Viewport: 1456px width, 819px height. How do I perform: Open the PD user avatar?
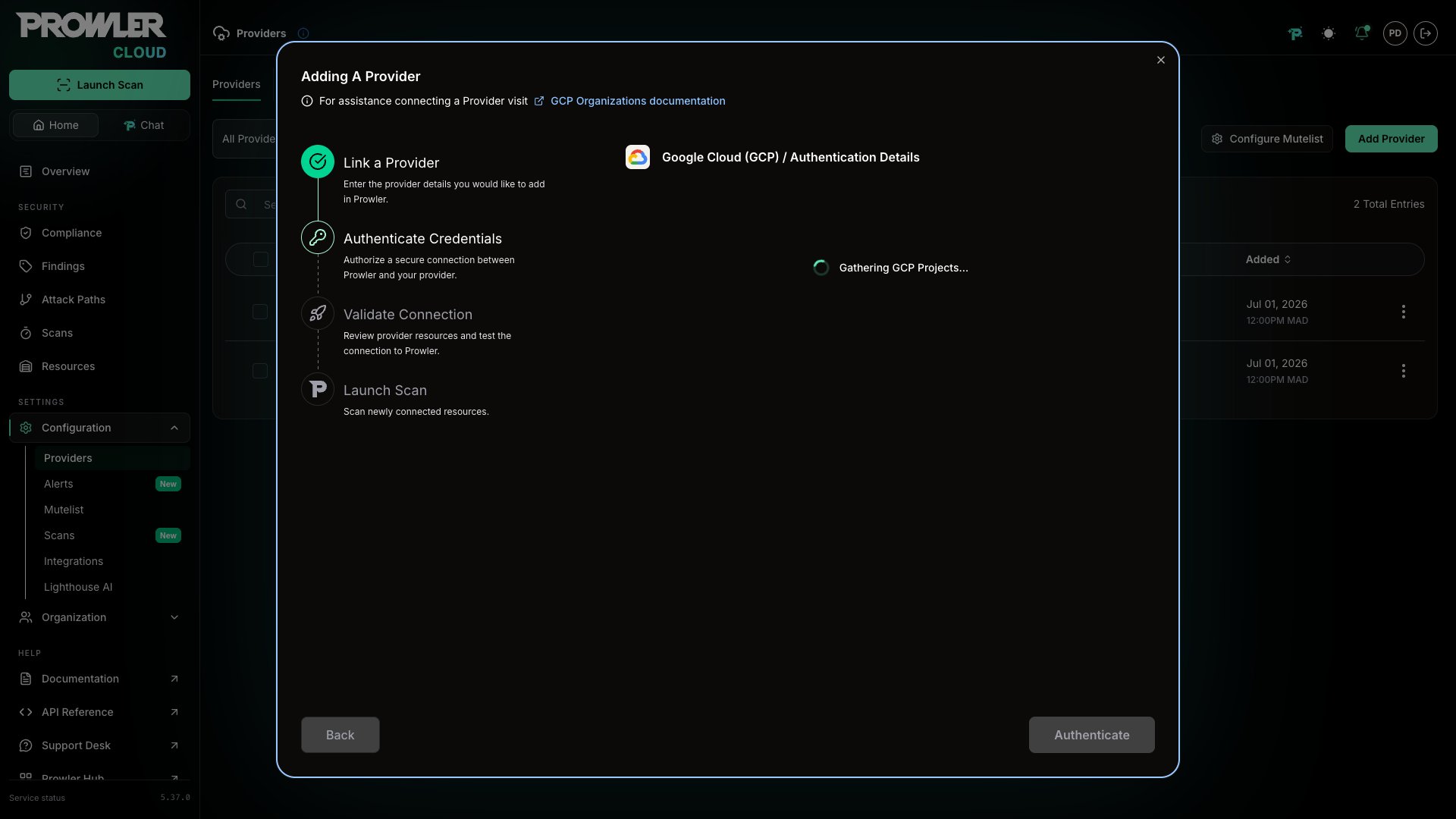[x=1395, y=33]
